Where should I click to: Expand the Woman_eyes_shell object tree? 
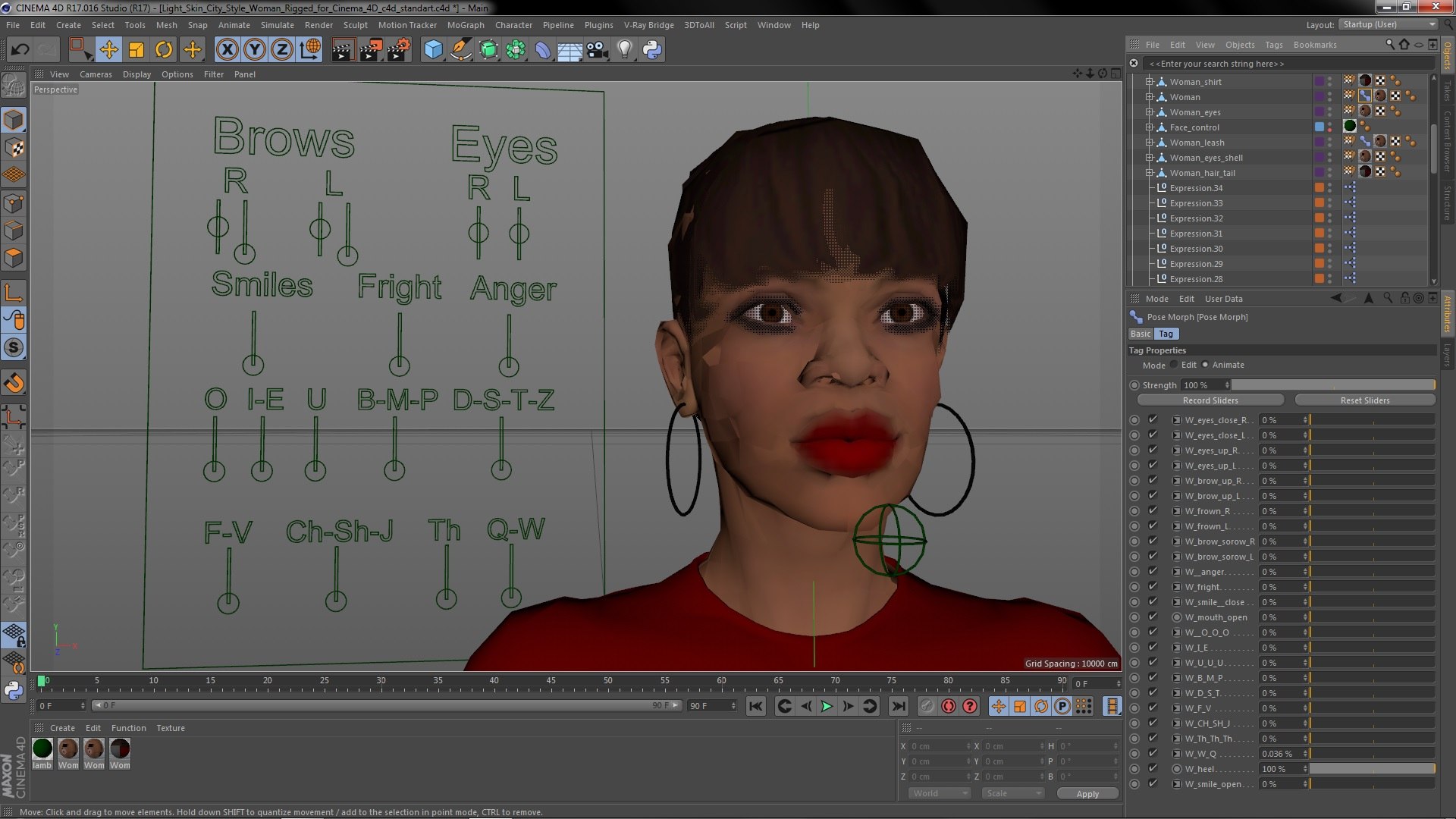(1149, 158)
